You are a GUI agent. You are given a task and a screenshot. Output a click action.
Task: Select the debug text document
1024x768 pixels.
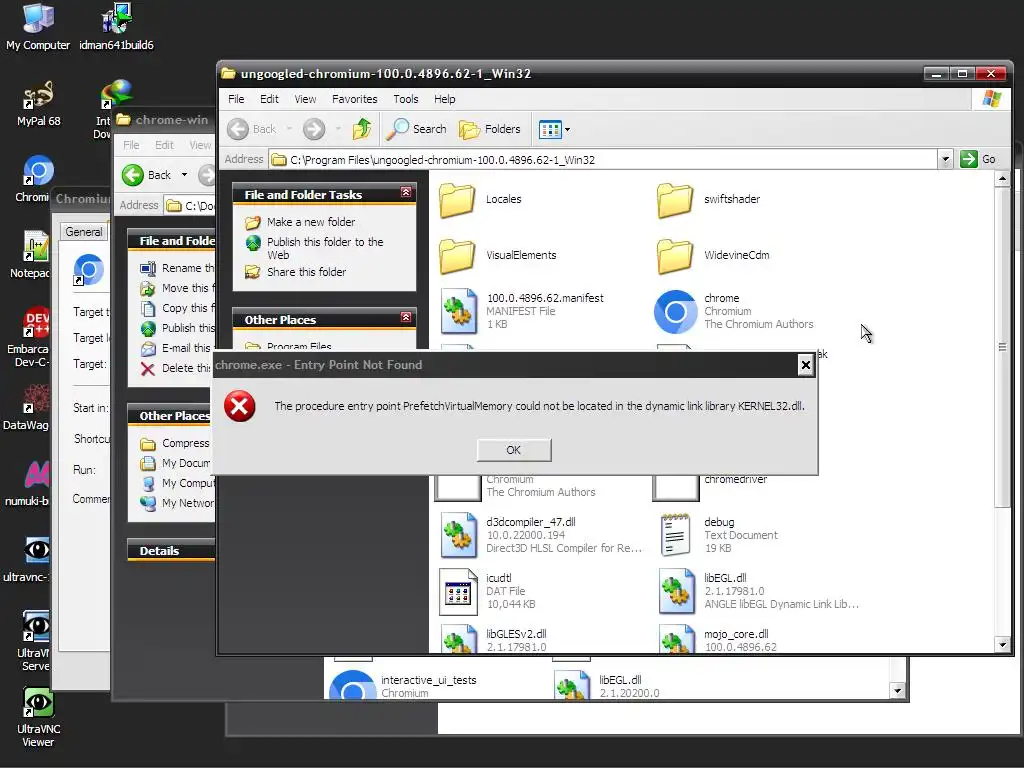(x=718, y=535)
